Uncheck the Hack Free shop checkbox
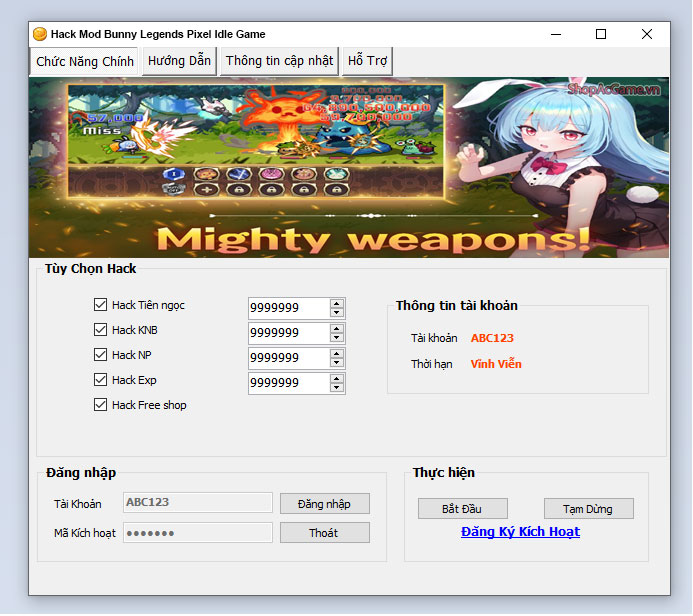 100,405
